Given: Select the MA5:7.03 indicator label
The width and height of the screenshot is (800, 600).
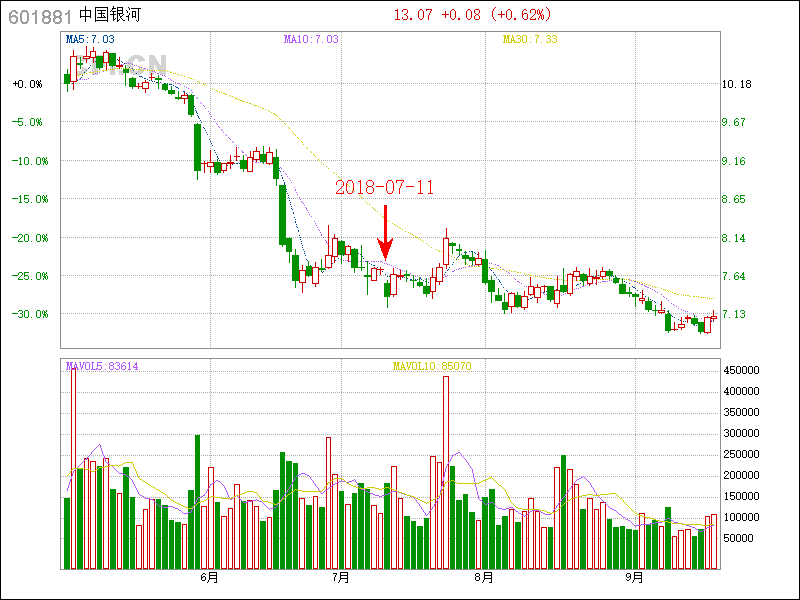Looking at the screenshot, I should pyautogui.click(x=90, y=39).
